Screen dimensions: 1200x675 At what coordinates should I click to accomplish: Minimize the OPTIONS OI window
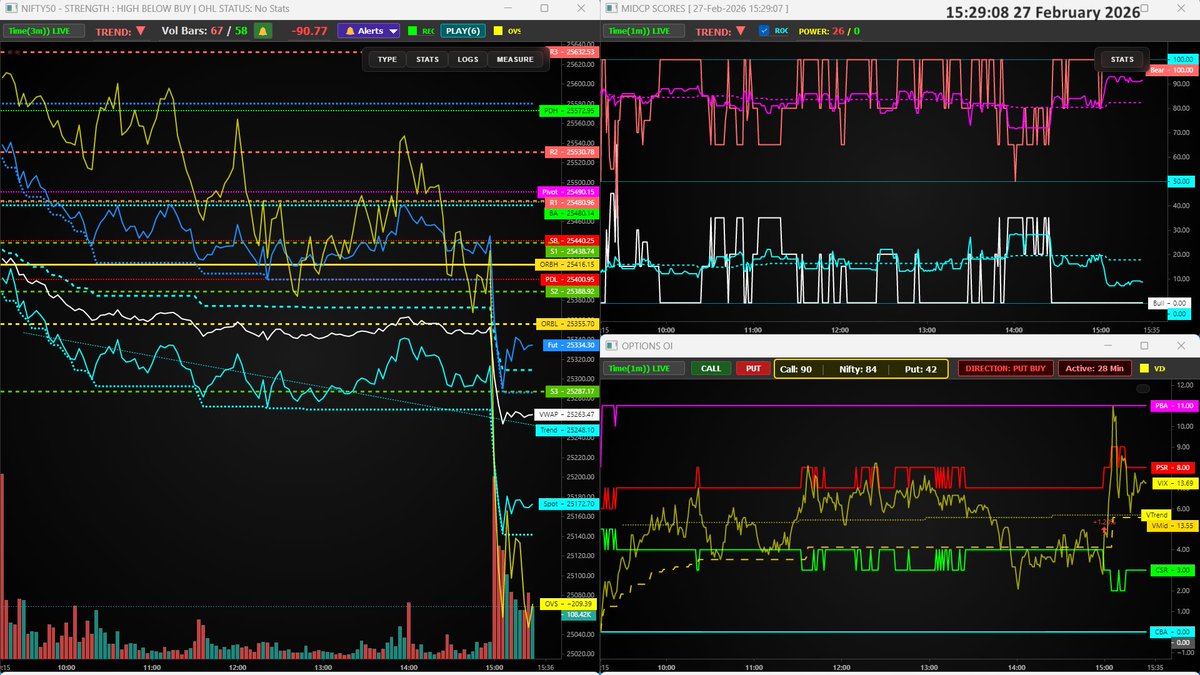click(x=1106, y=345)
